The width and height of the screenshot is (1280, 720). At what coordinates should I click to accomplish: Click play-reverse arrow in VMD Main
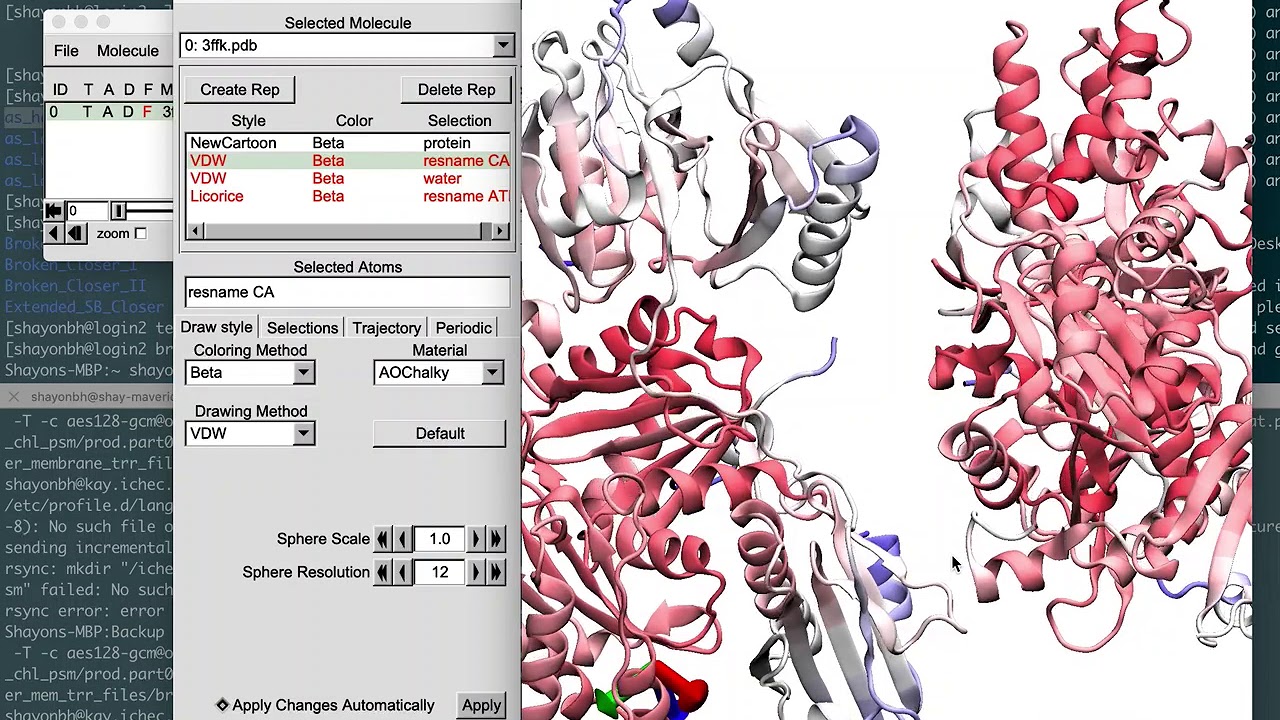coord(54,234)
